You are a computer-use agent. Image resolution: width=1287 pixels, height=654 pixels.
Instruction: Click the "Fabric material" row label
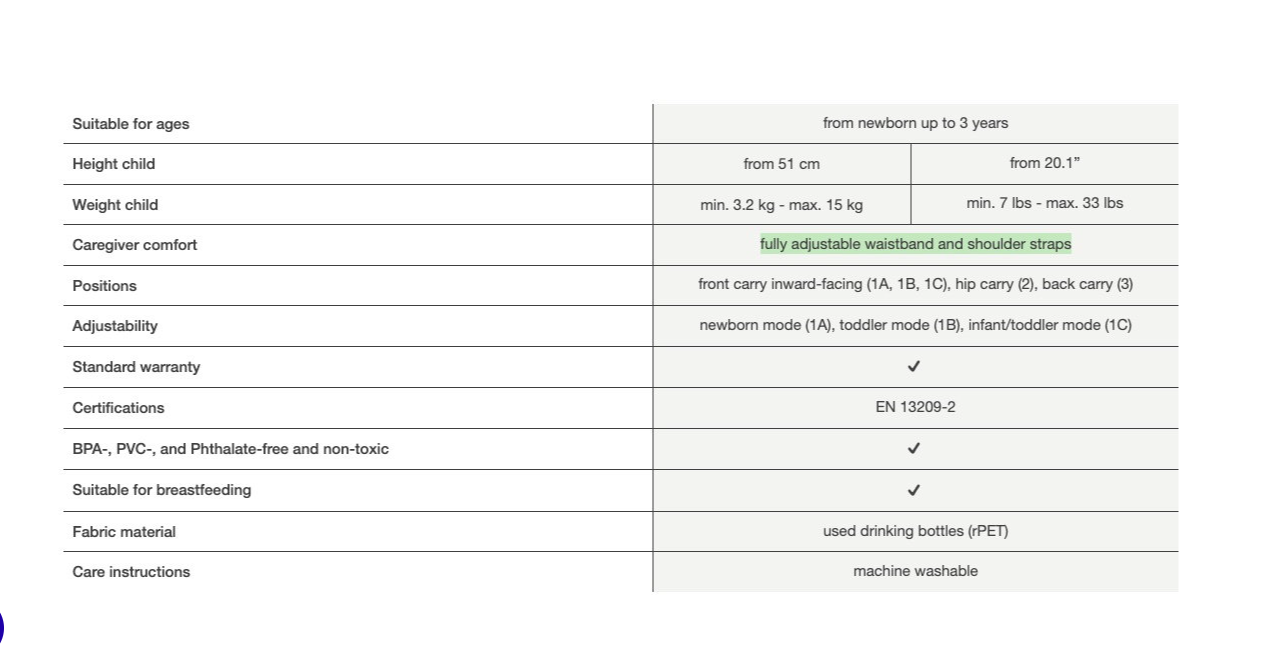click(x=123, y=532)
